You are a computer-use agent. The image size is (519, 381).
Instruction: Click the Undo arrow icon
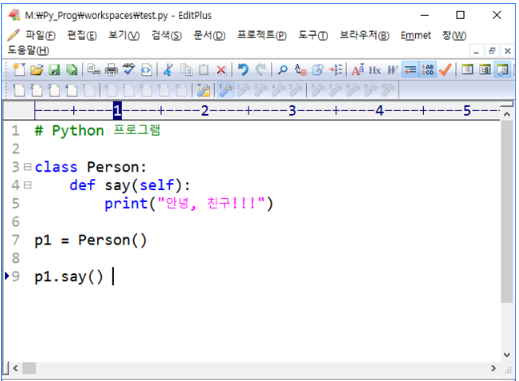click(x=243, y=70)
